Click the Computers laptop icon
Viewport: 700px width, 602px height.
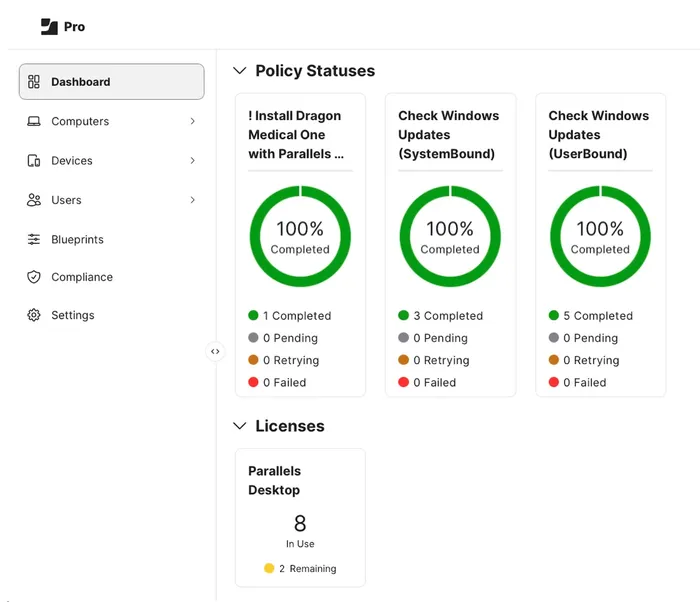point(34,121)
